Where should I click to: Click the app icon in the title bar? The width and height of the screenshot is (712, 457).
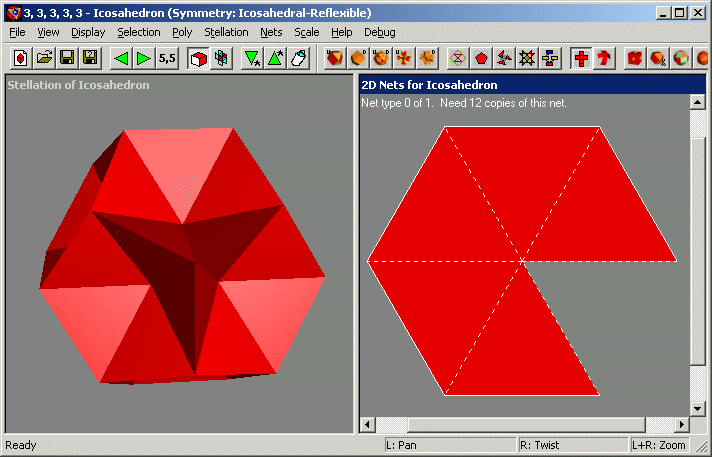pyautogui.click(x=14, y=13)
